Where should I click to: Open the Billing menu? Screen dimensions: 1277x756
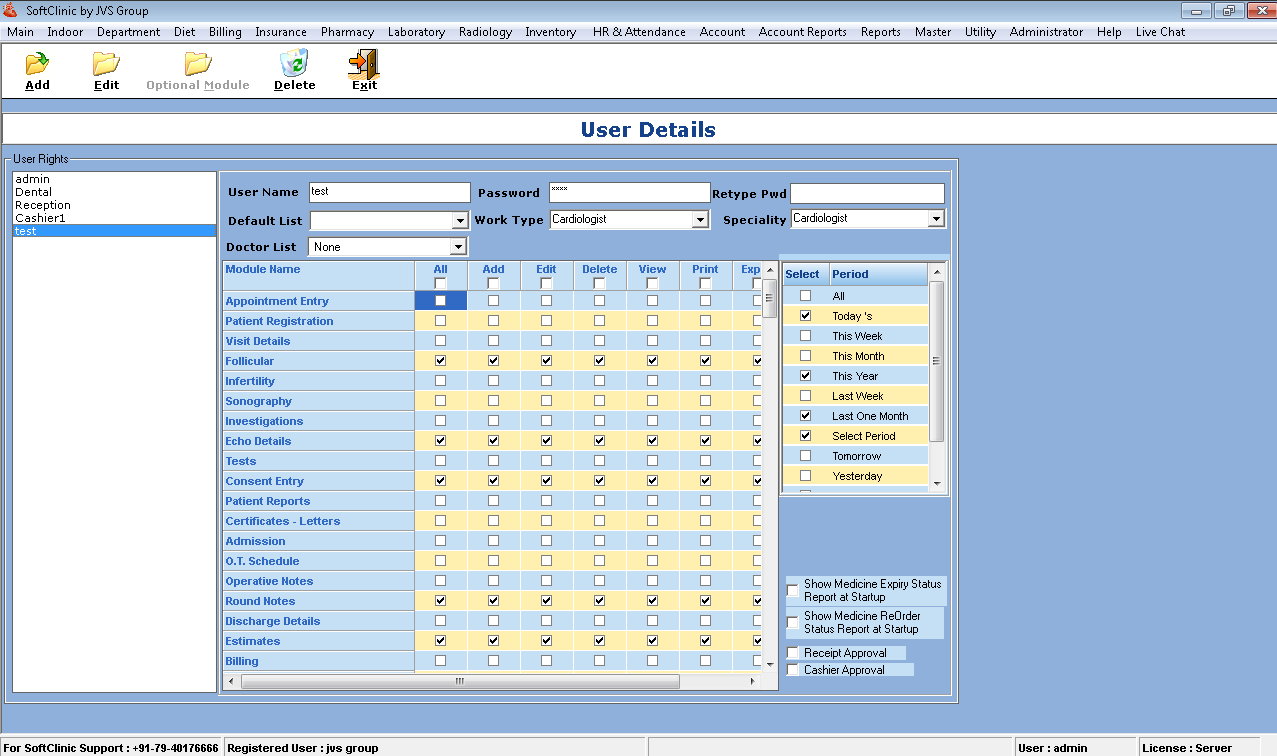[x=225, y=32]
